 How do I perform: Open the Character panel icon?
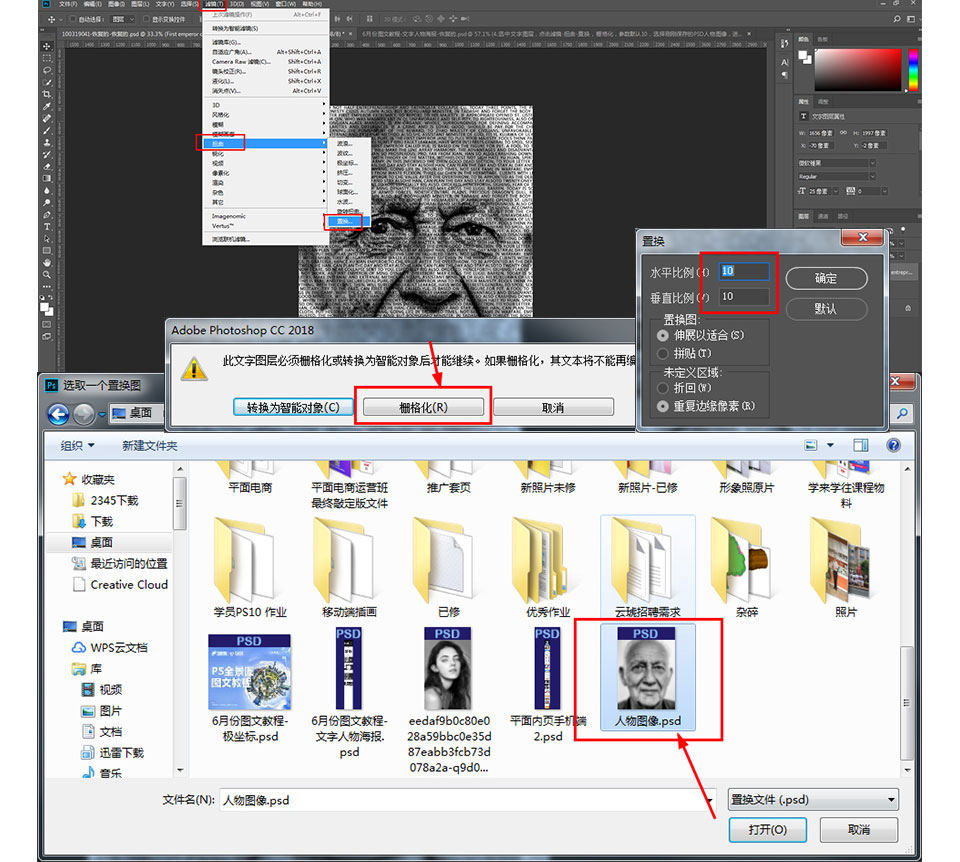pos(784,62)
